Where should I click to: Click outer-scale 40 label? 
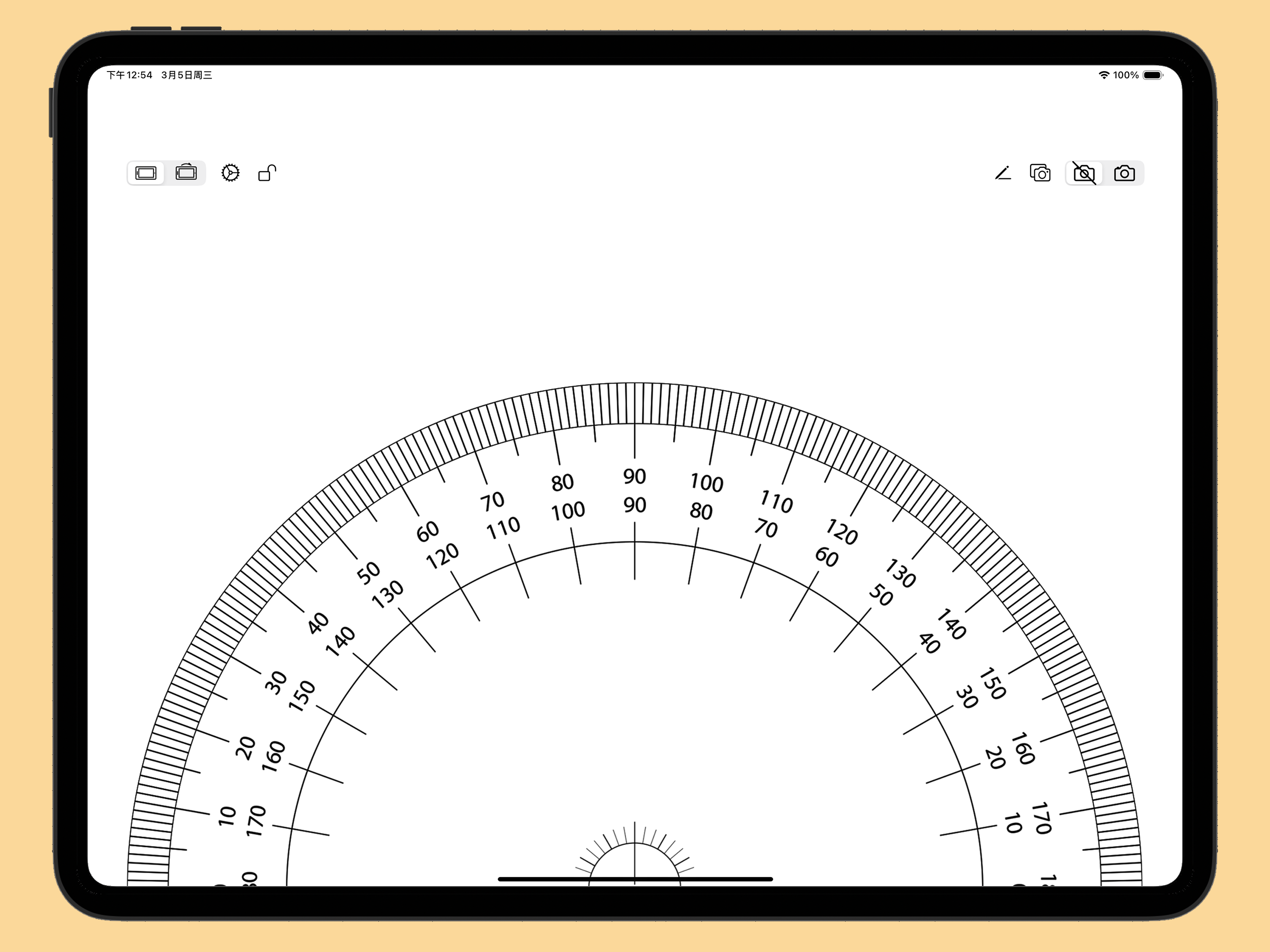pos(317,623)
